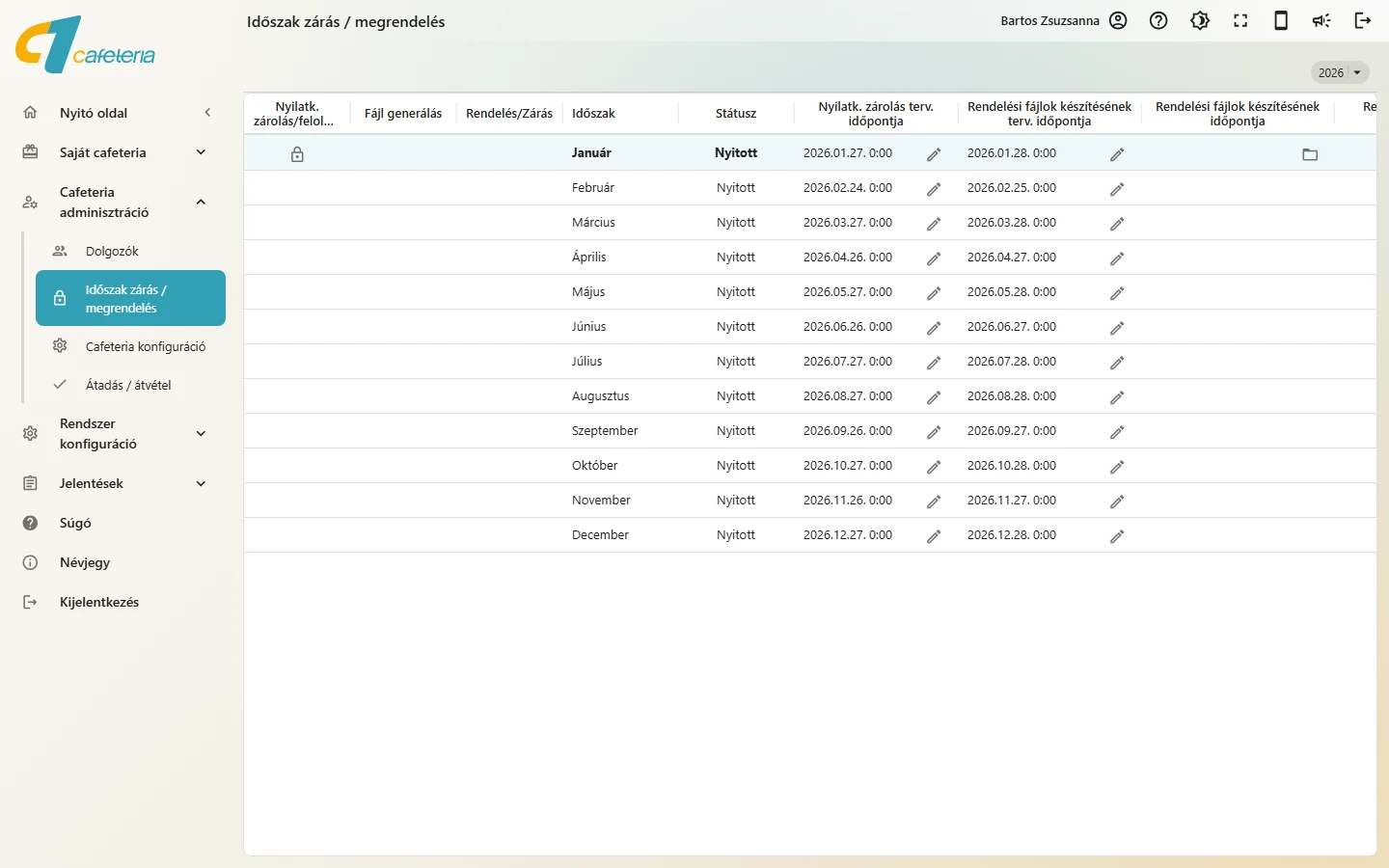Screen dimensions: 1389x868
Task: Click the Cafeteria logo
Action: tap(85, 44)
